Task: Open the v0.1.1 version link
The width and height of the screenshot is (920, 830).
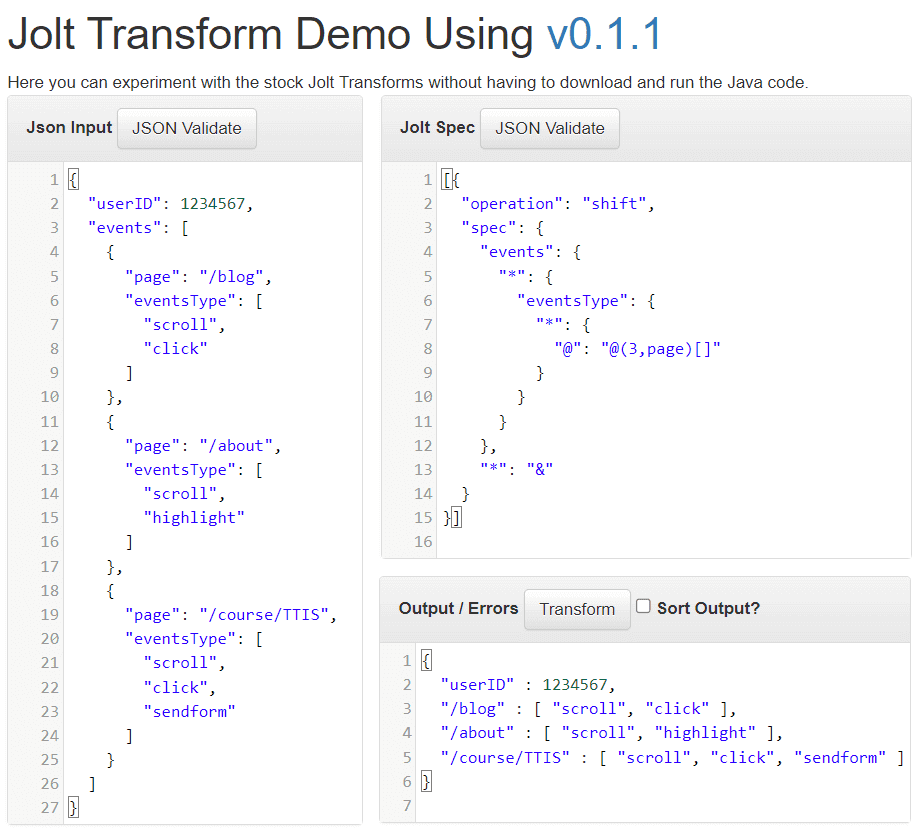Action: tap(605, 34)
